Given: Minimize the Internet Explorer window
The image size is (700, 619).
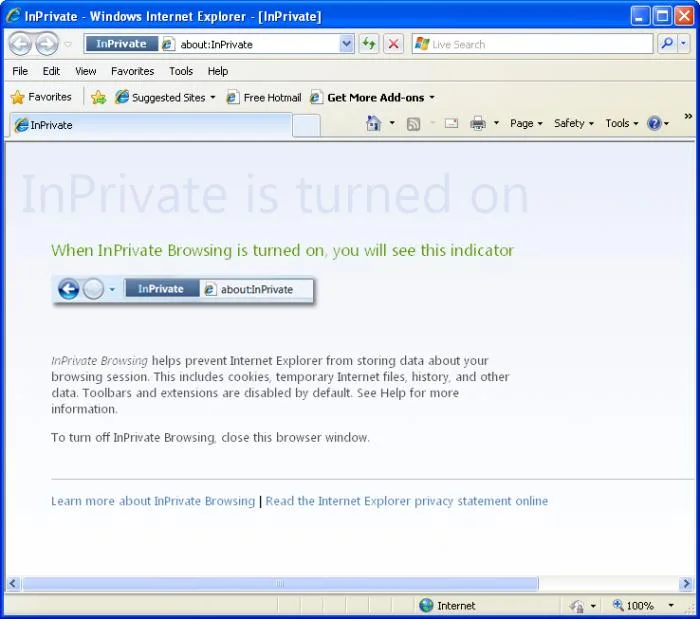Looking at the screenshot, I should (x=640, y=16).
